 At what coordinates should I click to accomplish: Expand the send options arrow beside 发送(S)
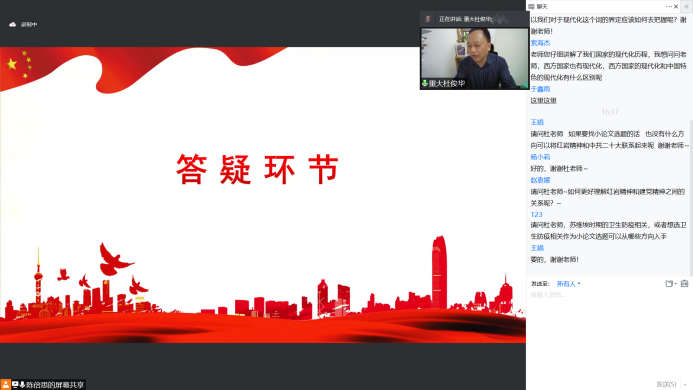pos(685,384)
